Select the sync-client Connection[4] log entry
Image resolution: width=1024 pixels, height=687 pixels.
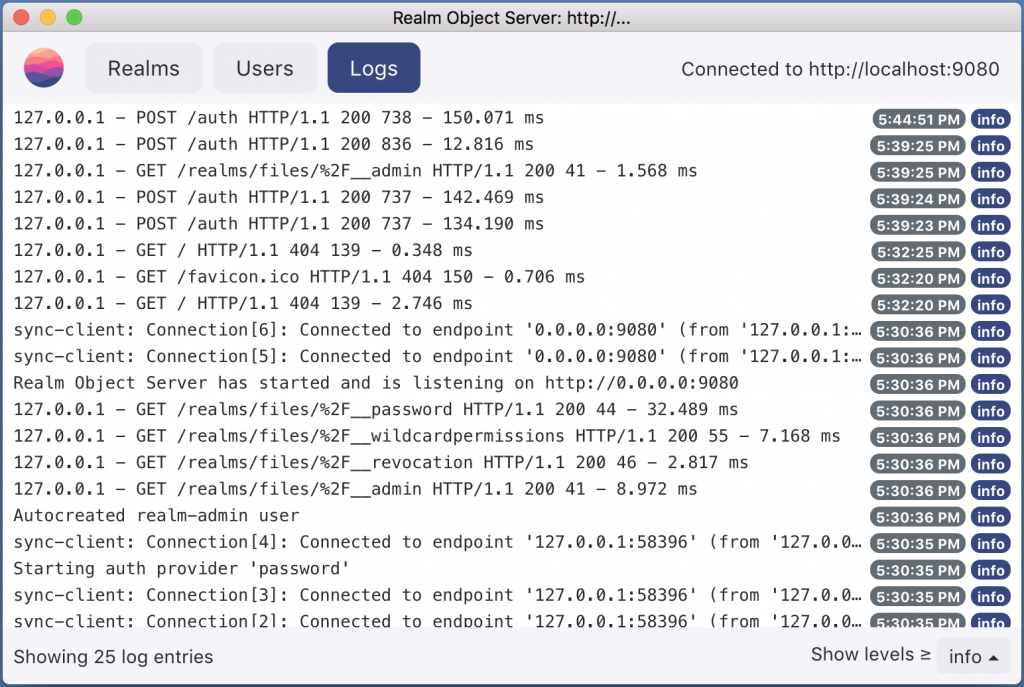click(x=512, y=542)
